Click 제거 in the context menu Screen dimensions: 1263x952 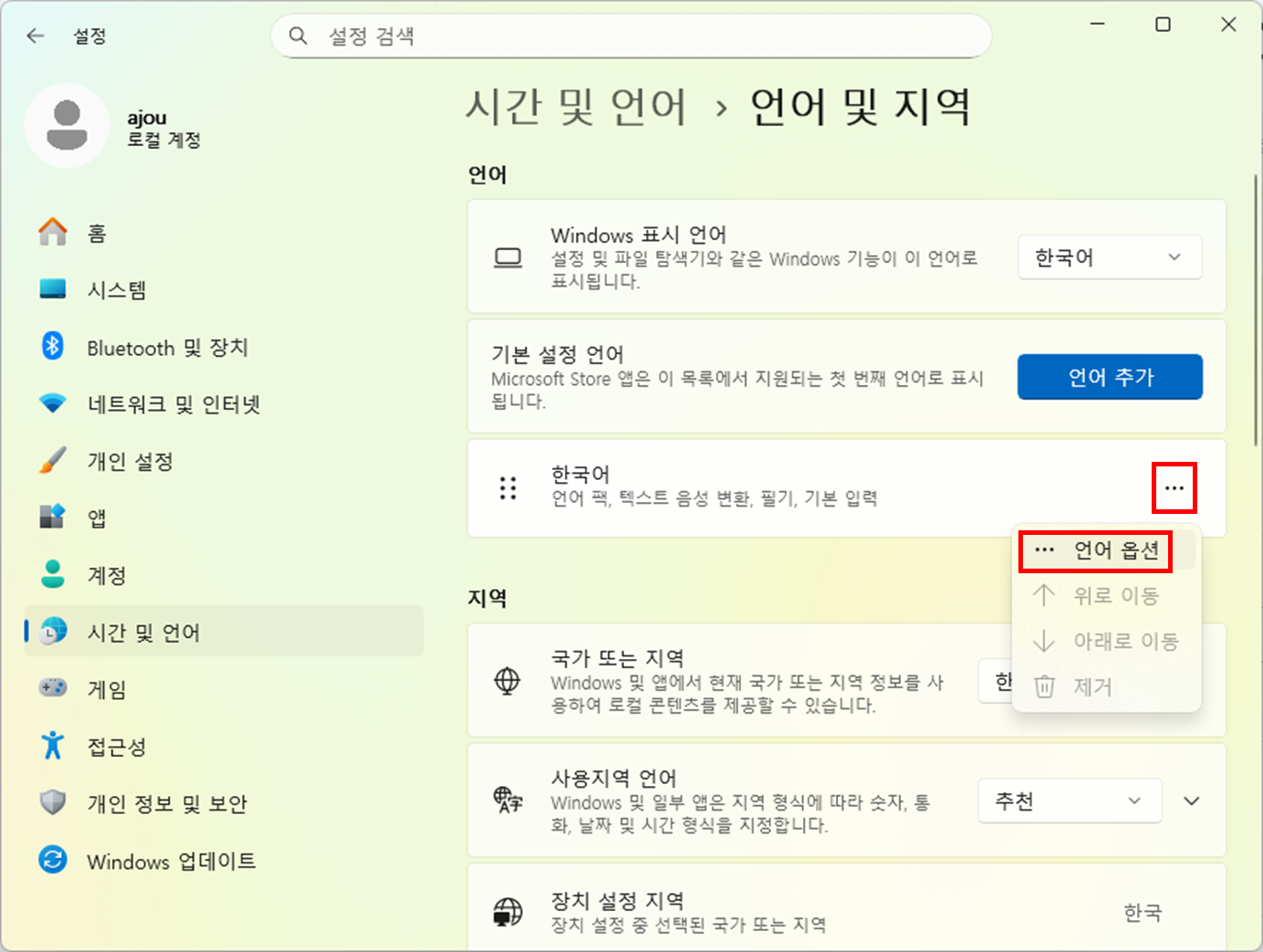tap(1092, 686)
